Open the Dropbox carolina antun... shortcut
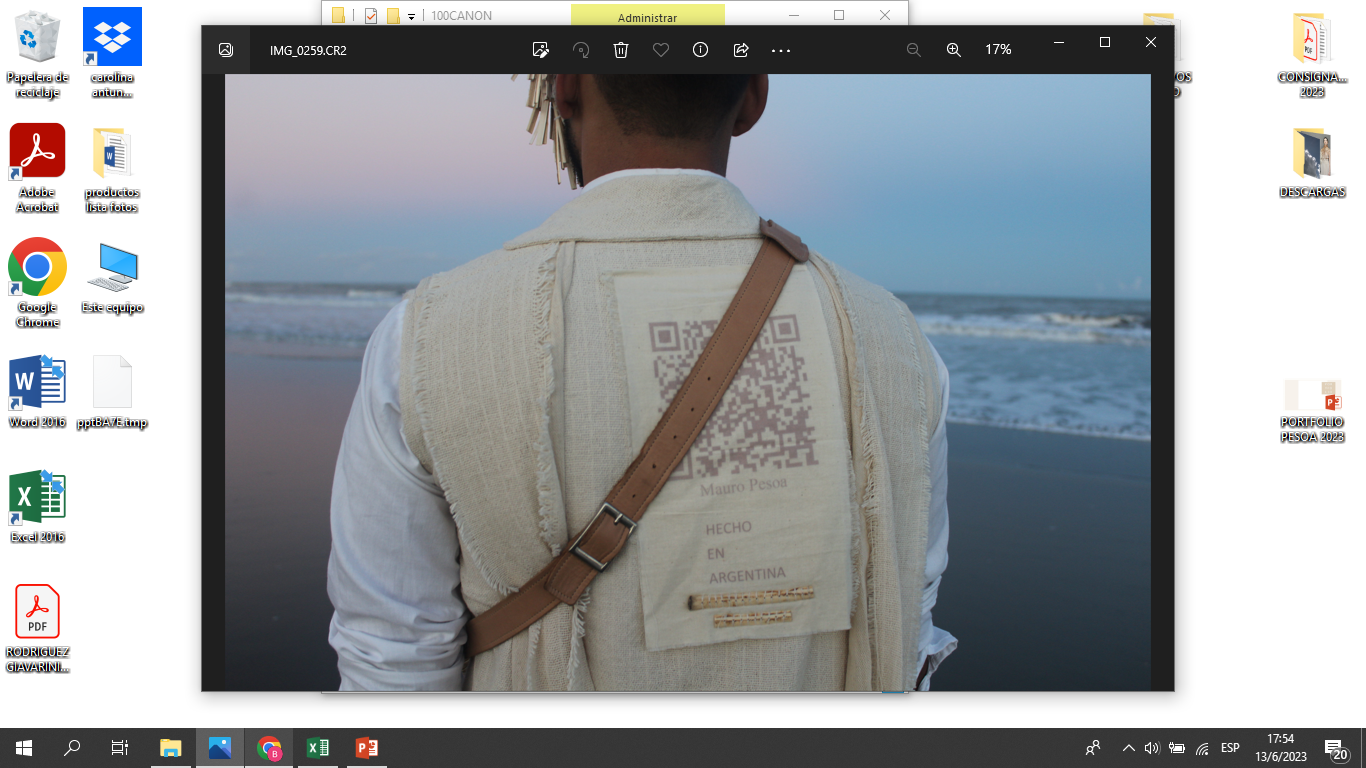1366x768 pixels. (112, 55)
